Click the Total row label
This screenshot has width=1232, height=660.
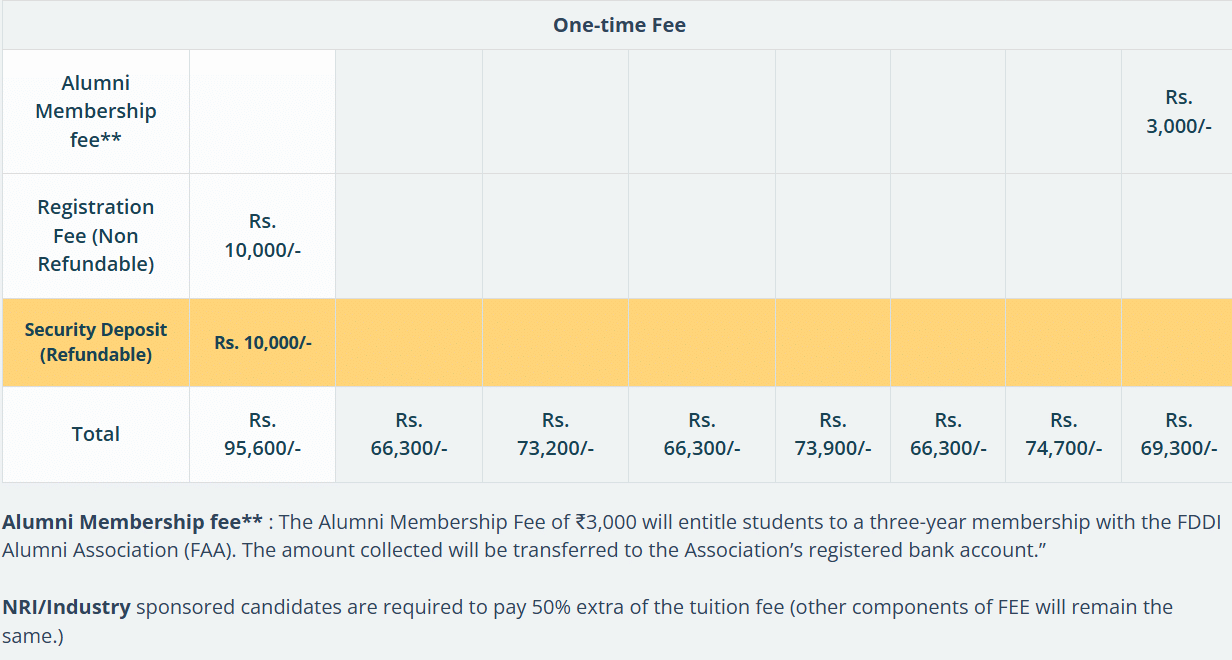tap(95, 434)
